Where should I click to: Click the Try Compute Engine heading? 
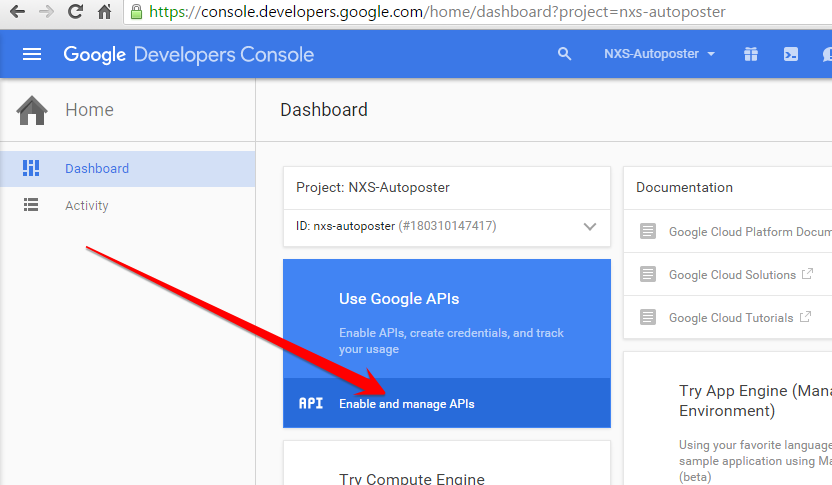pos(412,478)
